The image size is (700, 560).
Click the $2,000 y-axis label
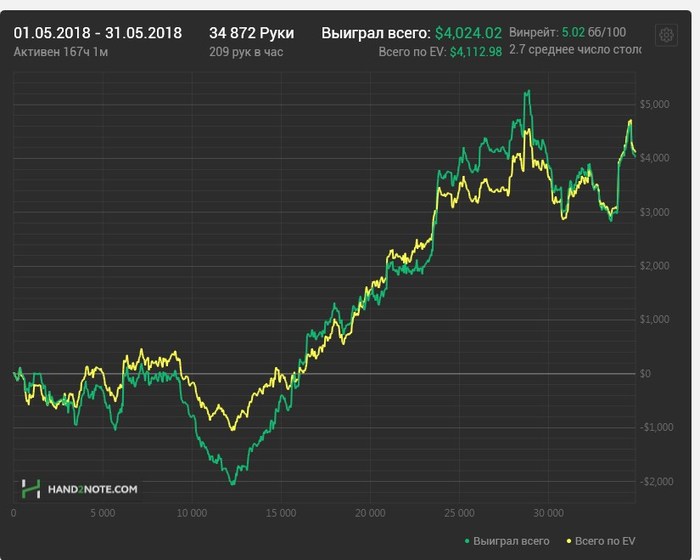(654, 266)
